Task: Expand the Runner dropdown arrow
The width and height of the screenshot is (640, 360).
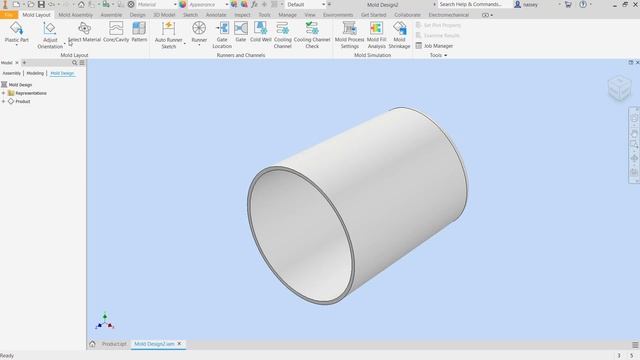Action: coord(199,45)
